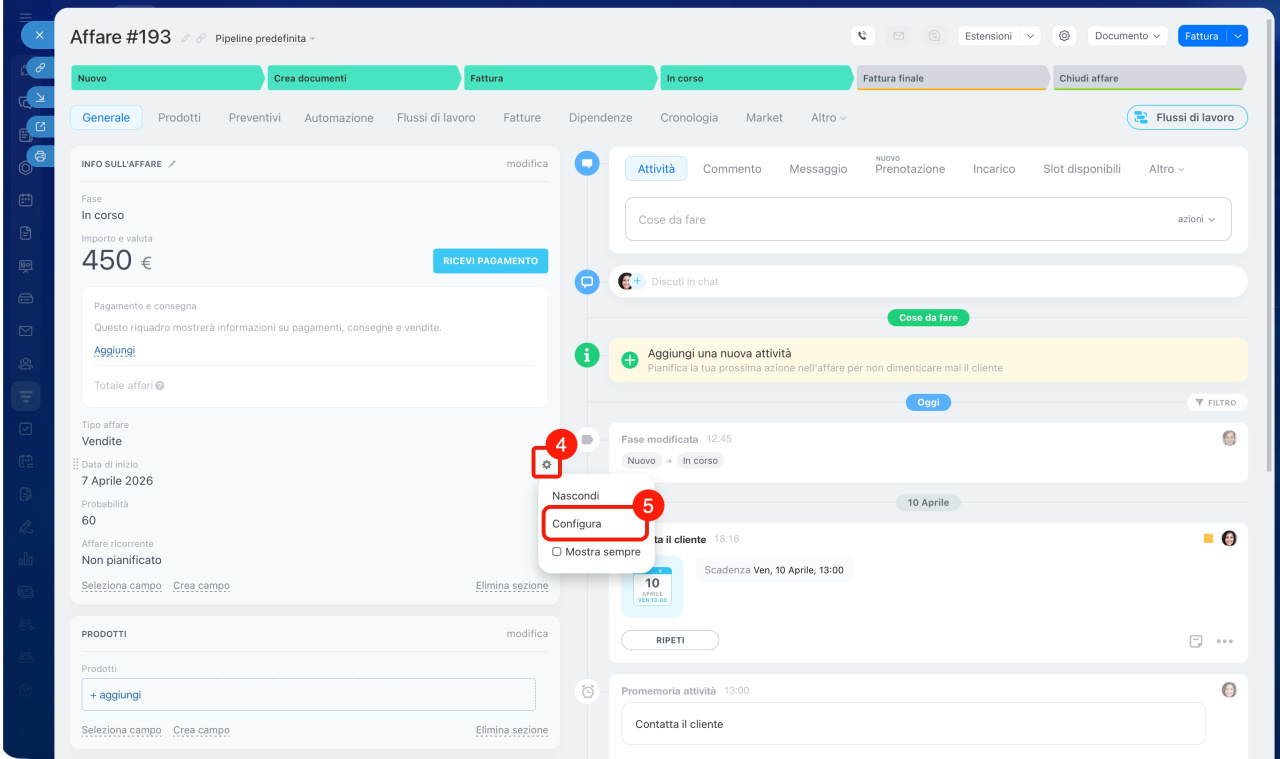Click the note icon on the activity card
This screenshot has height=759, width=1280.
(1196, 641)
